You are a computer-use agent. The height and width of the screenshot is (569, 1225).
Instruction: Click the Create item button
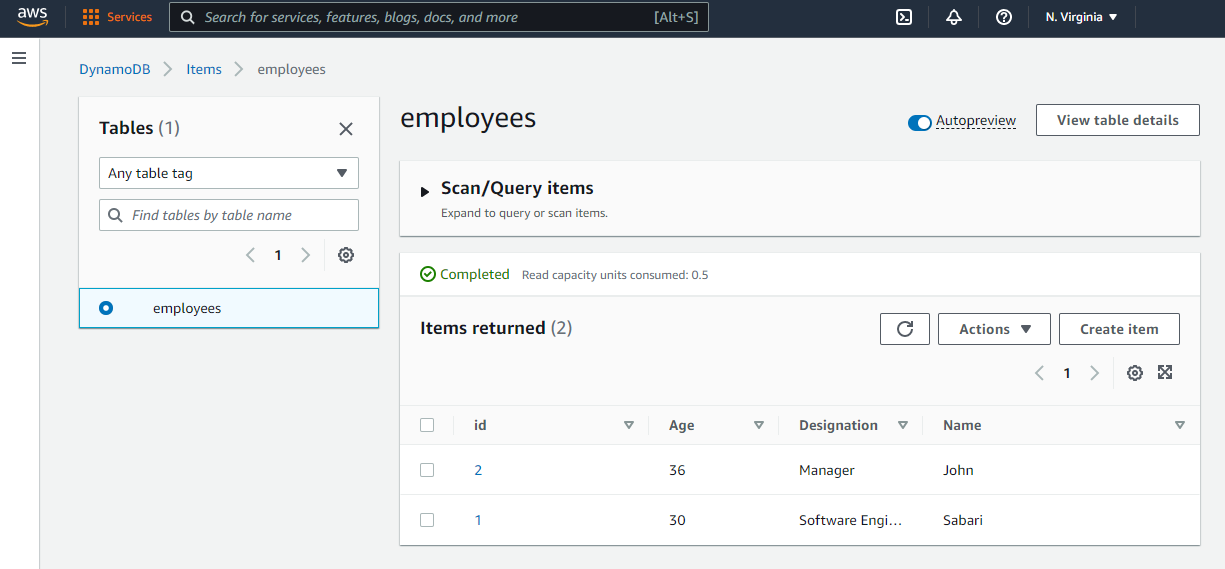pyautogui.click(x=1119, y=329)
